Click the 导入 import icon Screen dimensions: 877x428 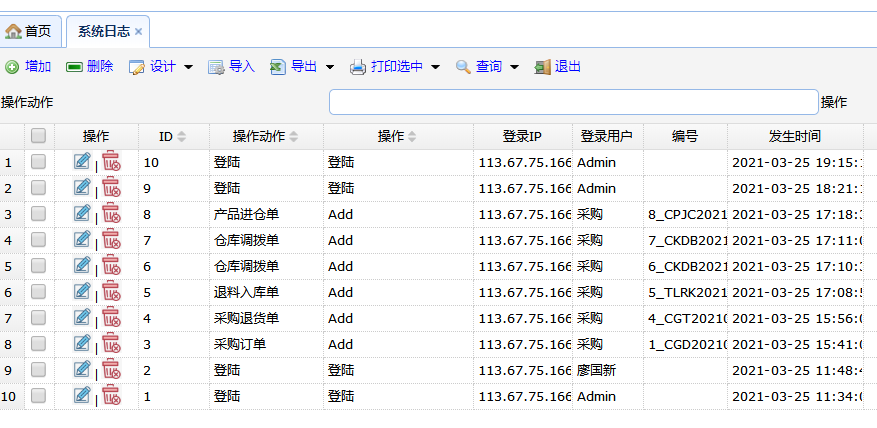click(216, 67)
